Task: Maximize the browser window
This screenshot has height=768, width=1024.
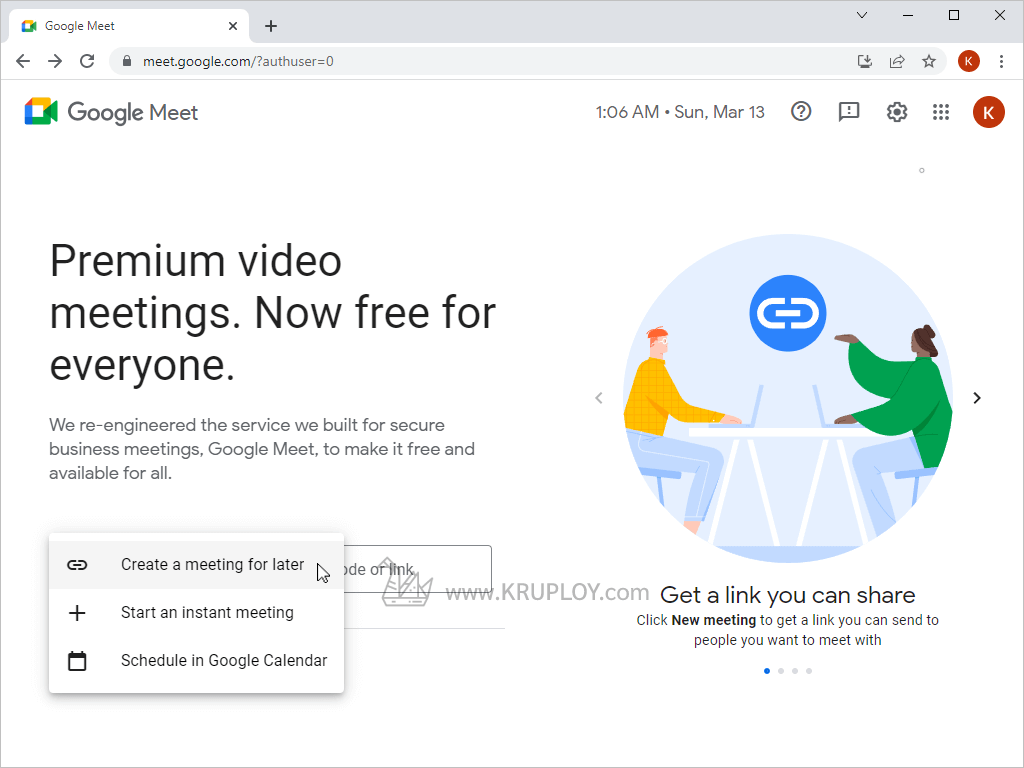Action: [x=953, y=15]
